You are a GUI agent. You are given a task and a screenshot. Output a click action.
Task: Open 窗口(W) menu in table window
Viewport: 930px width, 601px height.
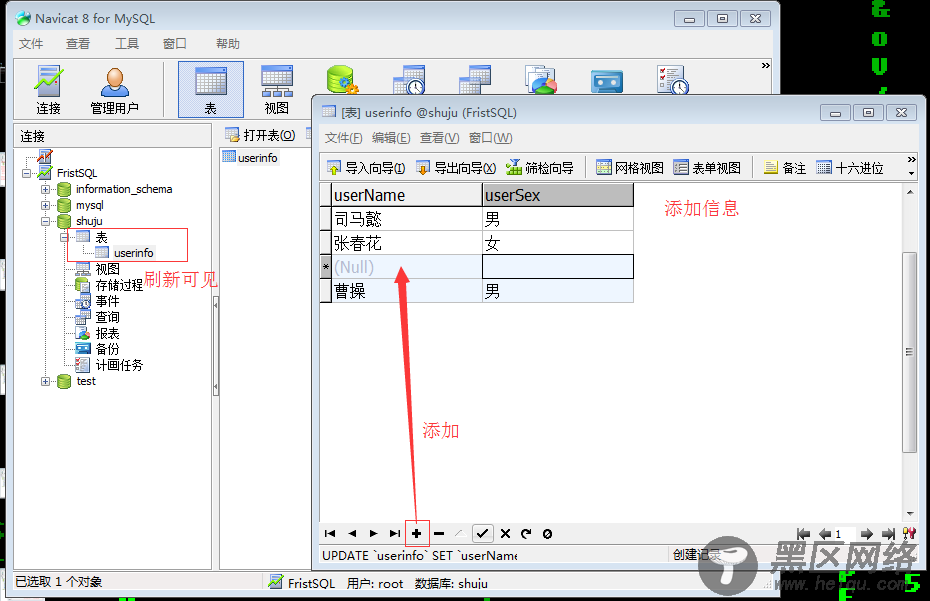(x=491, y=138)
